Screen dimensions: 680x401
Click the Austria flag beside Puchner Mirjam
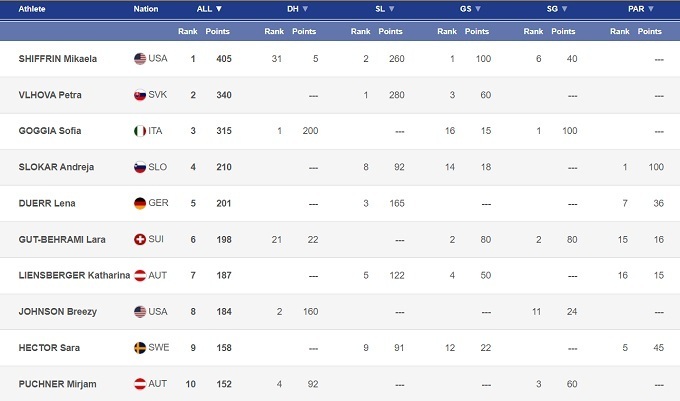pyautogui.click(x=140, y=384)
